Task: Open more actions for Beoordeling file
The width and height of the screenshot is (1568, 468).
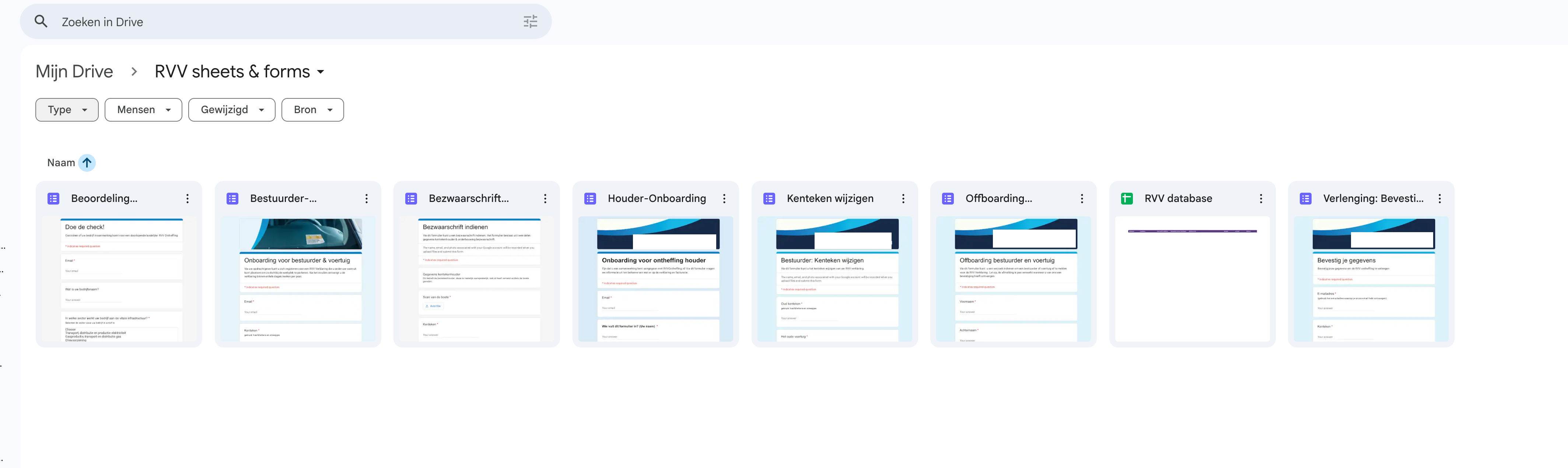Action: click(x=188, y=199)
